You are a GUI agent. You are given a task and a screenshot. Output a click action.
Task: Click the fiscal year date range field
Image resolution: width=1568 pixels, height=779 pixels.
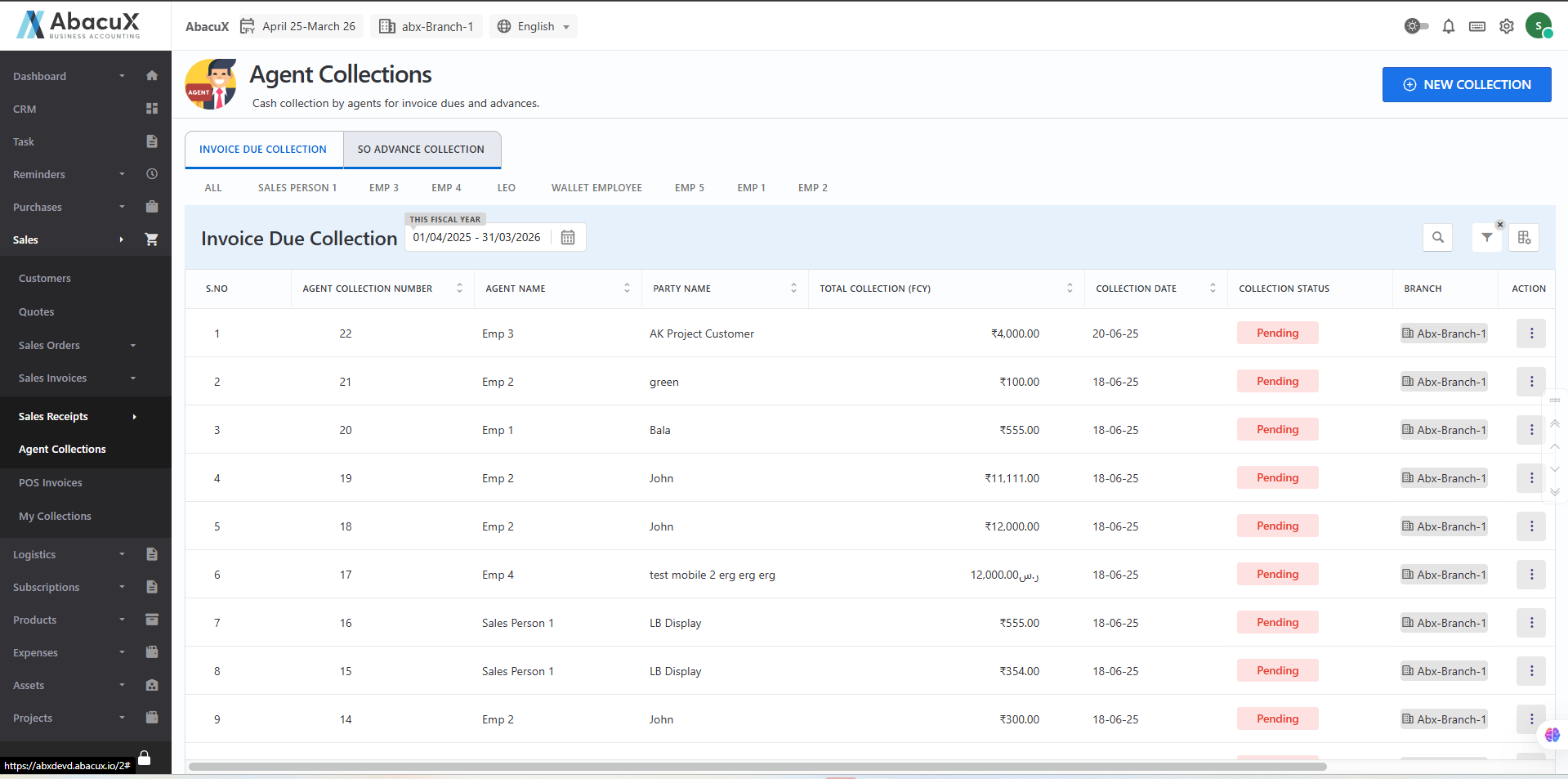pyautogui.click(x=476, y=237)
